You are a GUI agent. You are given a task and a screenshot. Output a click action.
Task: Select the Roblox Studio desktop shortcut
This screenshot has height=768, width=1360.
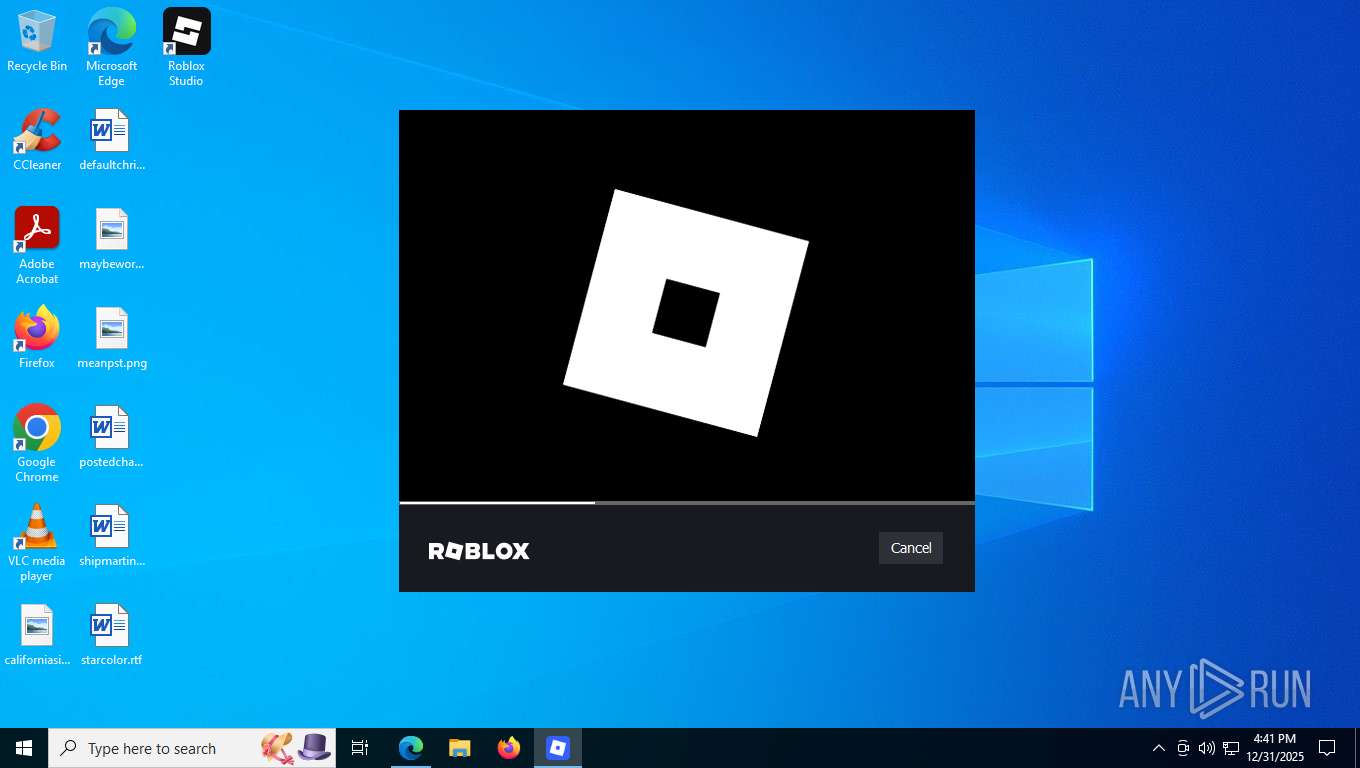pyautogui.click(x=186, y=47)
